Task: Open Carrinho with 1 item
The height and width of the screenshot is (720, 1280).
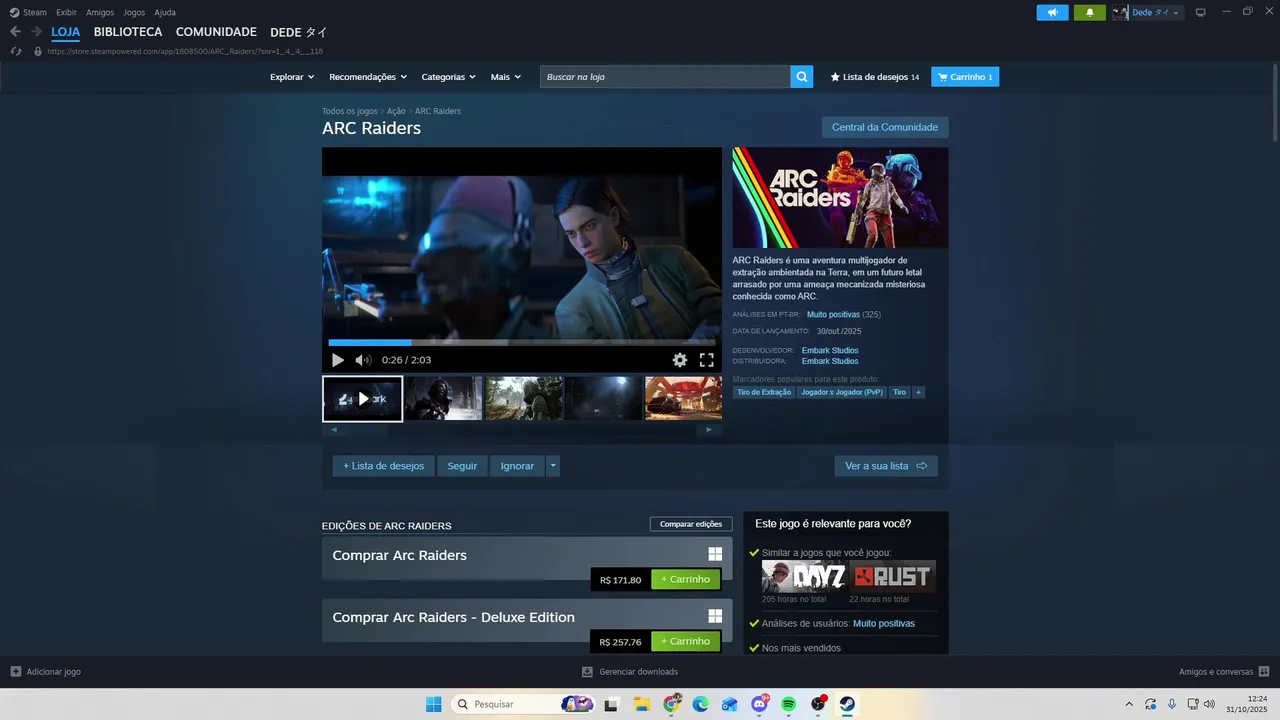Action: (965, 77)
